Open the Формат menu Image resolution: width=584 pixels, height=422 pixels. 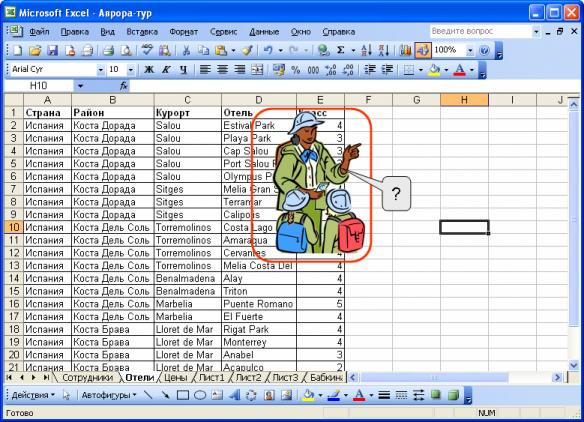(184, 32)
